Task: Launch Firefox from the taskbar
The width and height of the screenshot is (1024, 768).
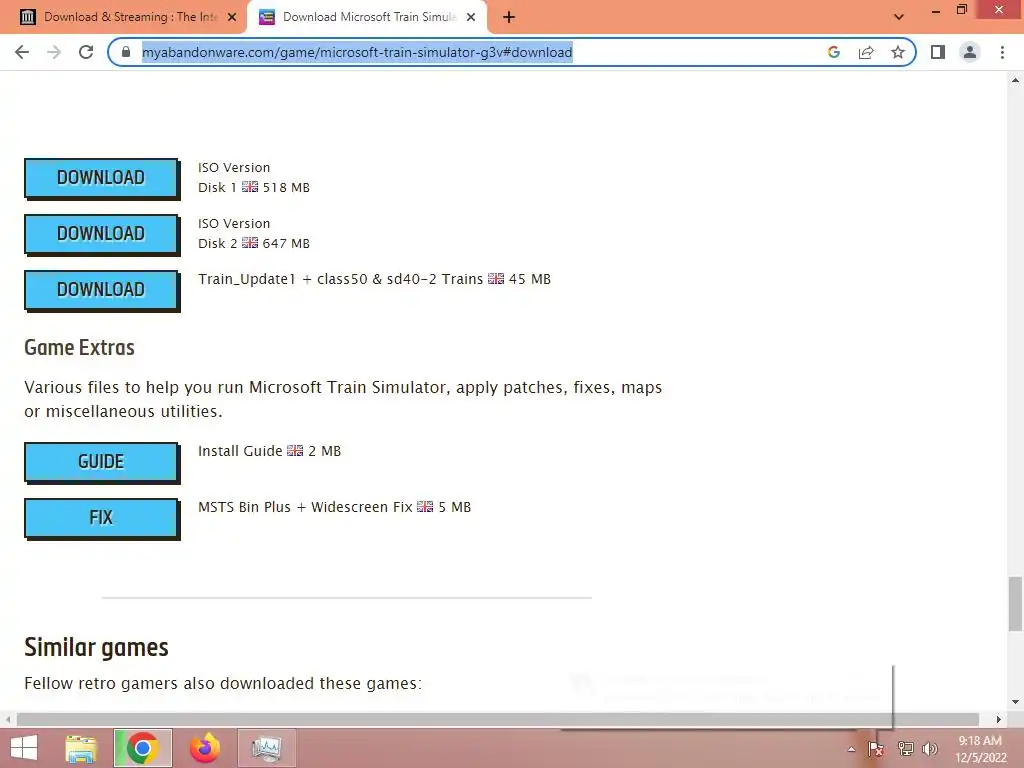Action: coord(204,748)
